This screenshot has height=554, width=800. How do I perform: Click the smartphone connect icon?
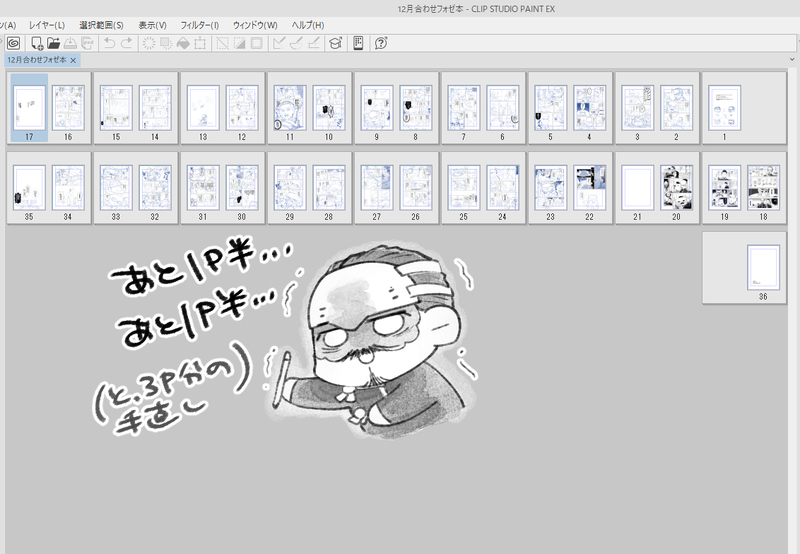point(358,43)
